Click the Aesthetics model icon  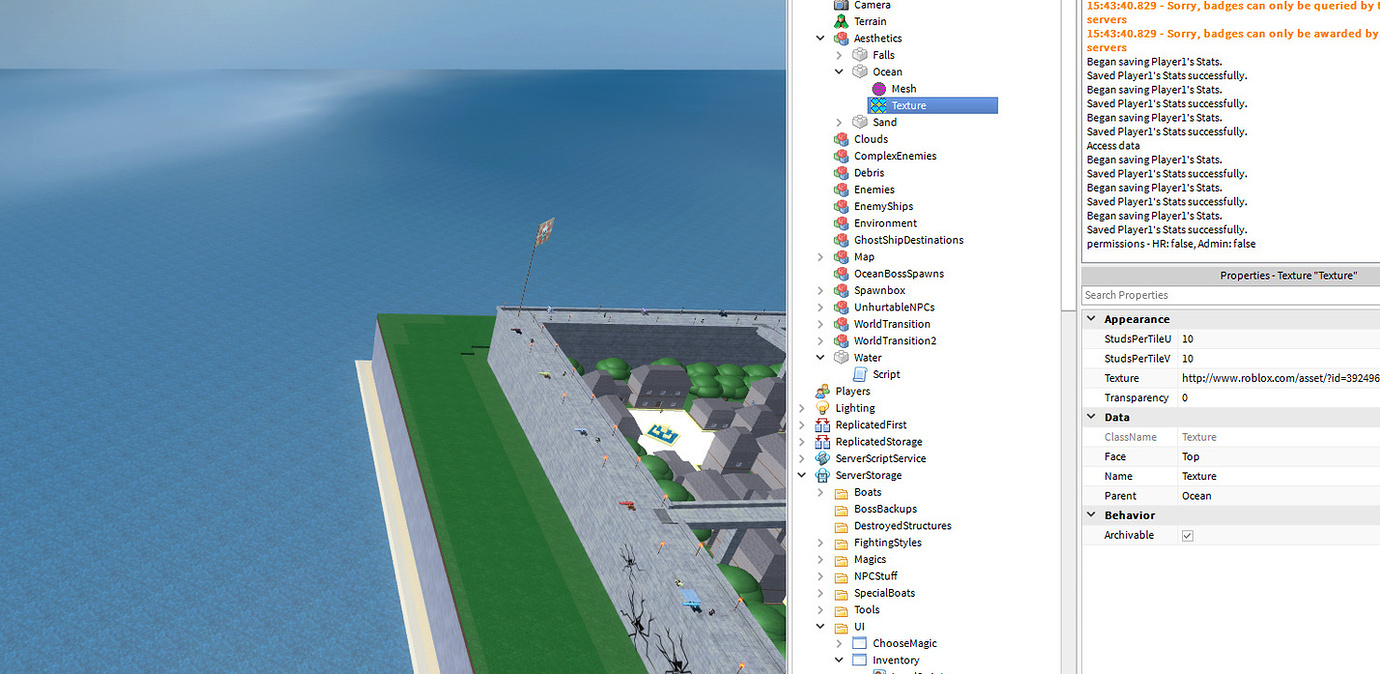tap(841, 38)
